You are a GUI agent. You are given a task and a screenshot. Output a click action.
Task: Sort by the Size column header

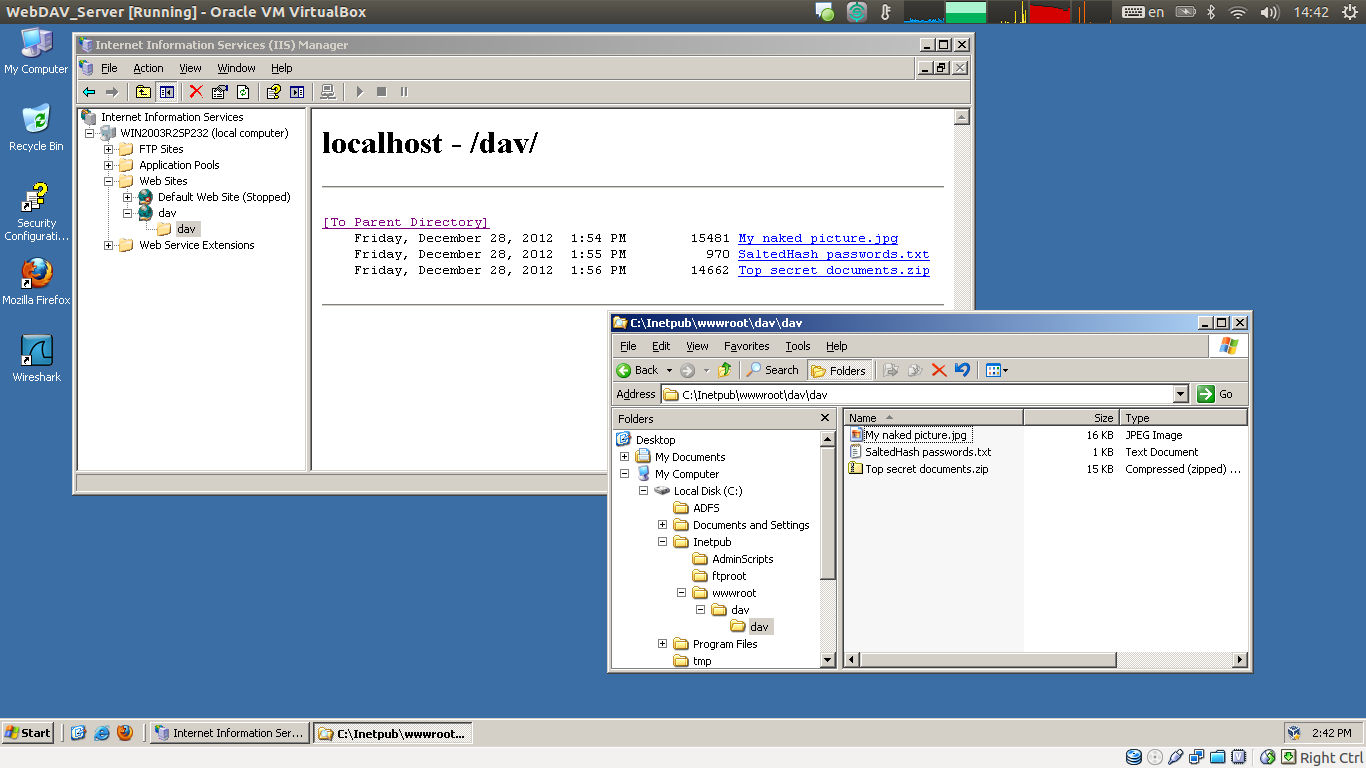click(1071, 418)
